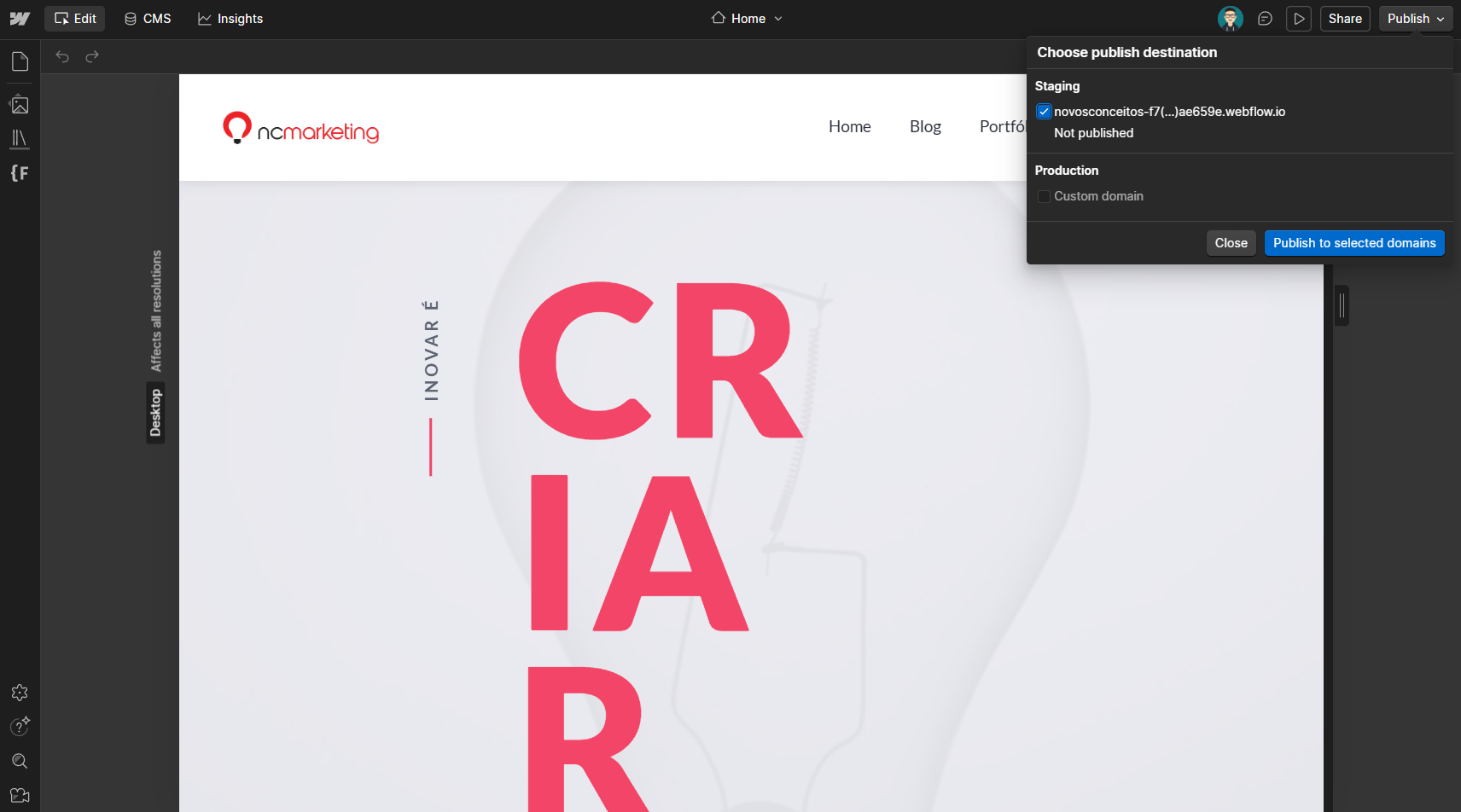Open the Apps icon in sidebar
This screenshot has height=812, width=1461.
pos(20,693)
